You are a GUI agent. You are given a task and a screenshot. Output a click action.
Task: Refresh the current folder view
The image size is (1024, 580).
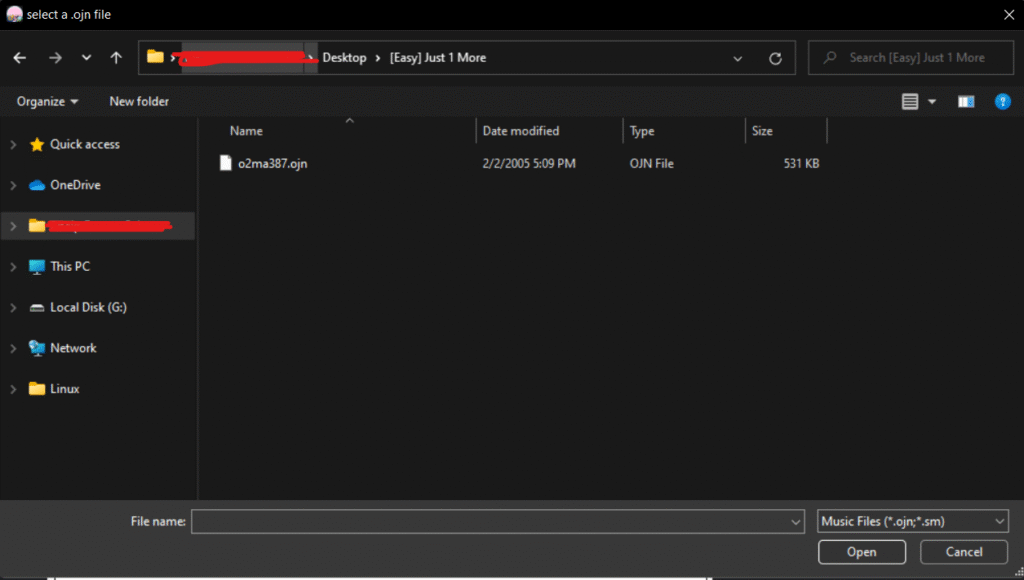[775, 58]
